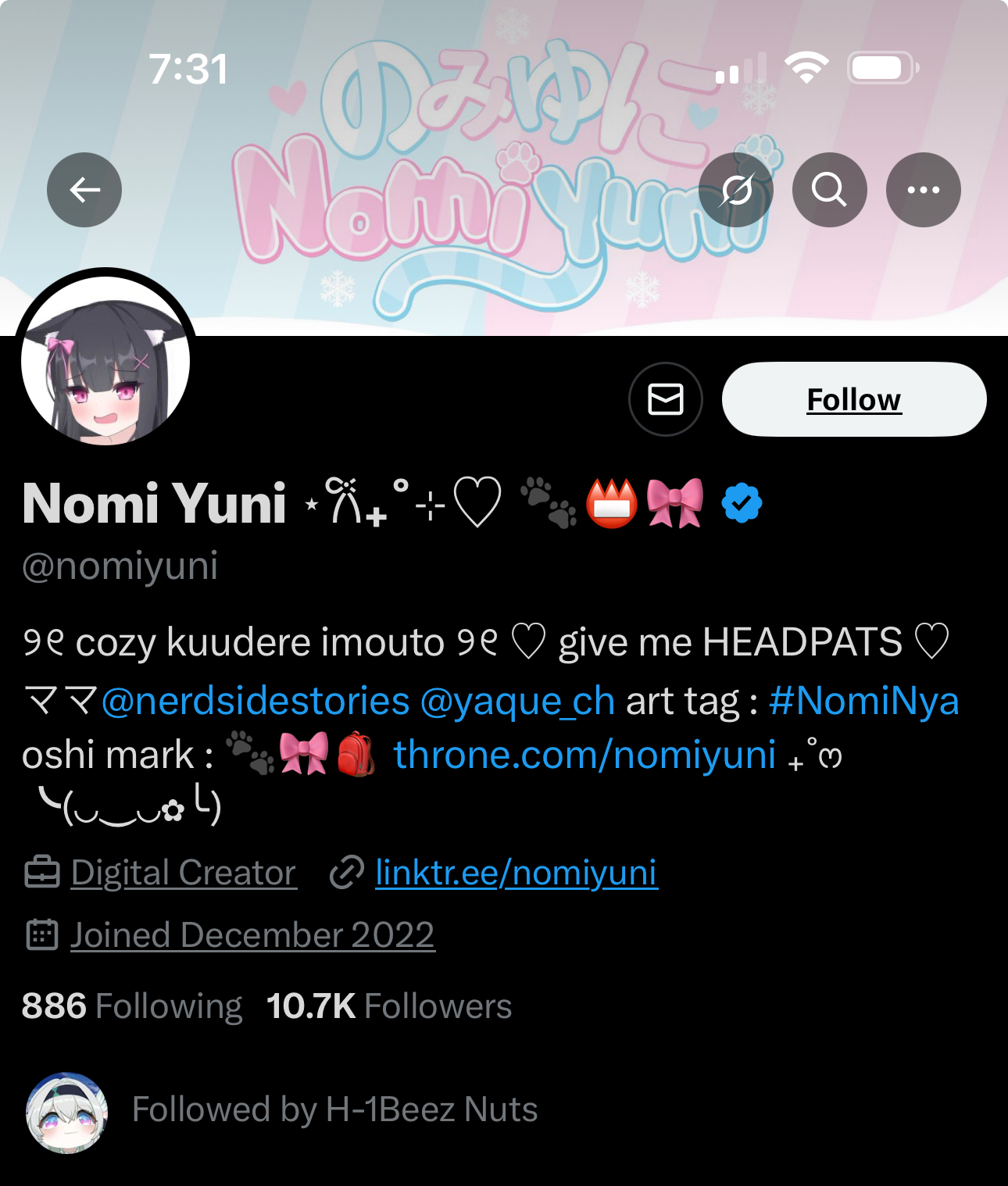The height and width of the screenshot is (1186, 1008).
Task: Open the throne.com/nomiyuni link
Action: point(584,755)
